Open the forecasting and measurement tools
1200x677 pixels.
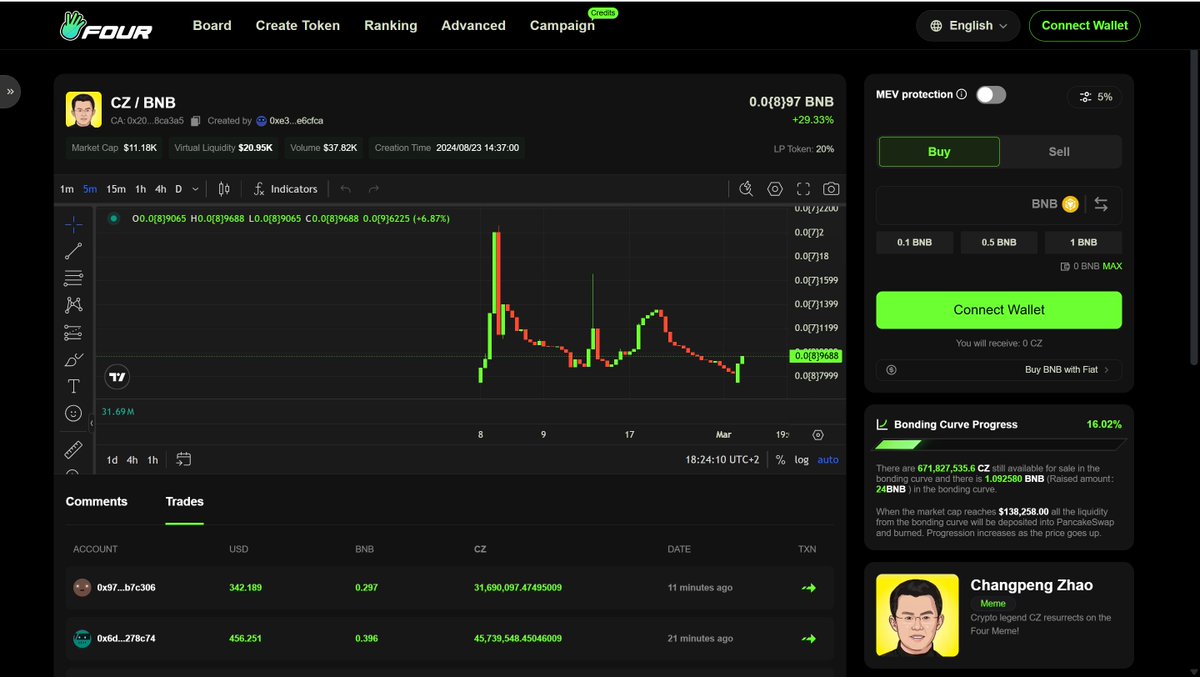[x=73, y=332]
